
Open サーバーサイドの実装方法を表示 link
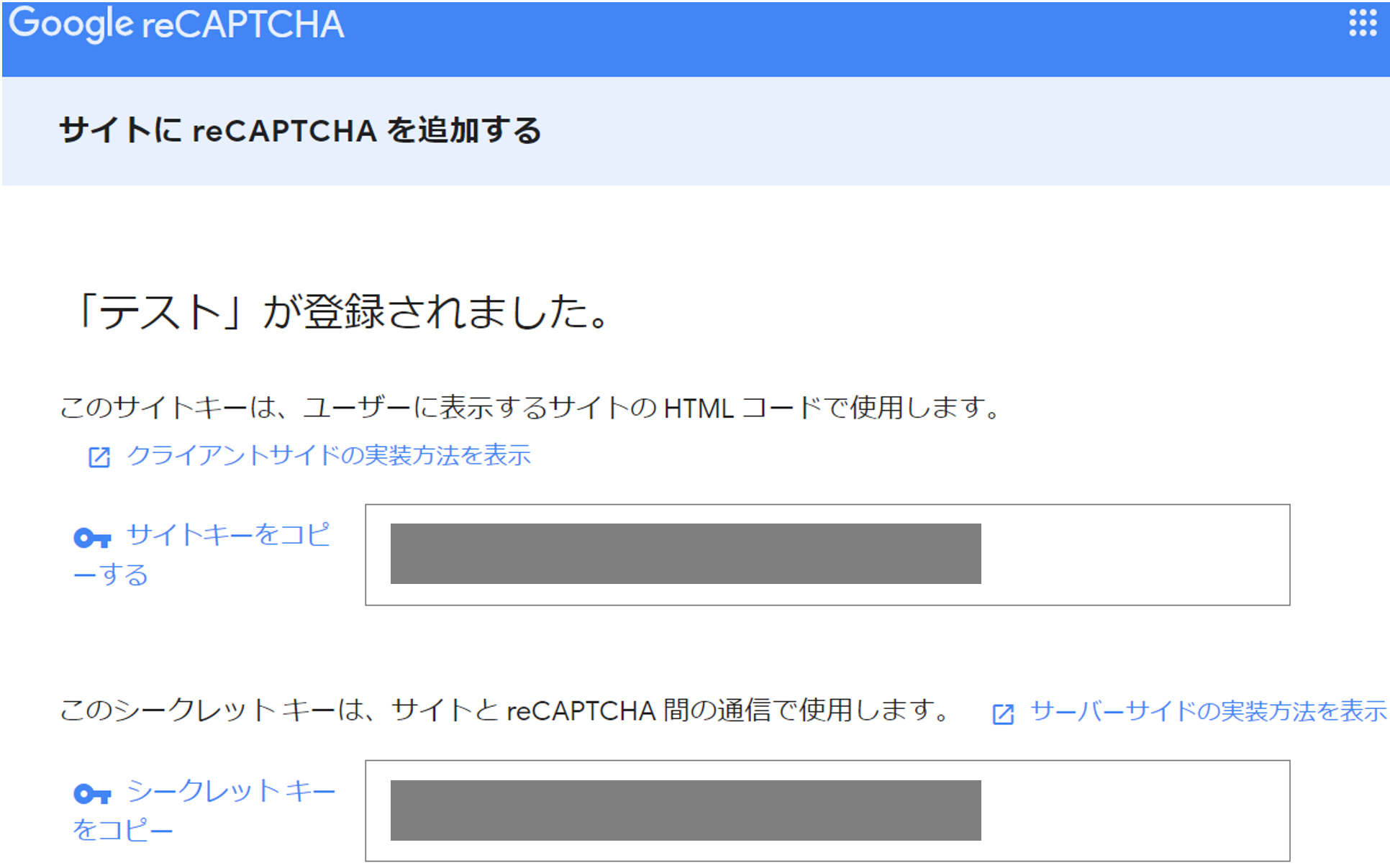(1208, 711)
